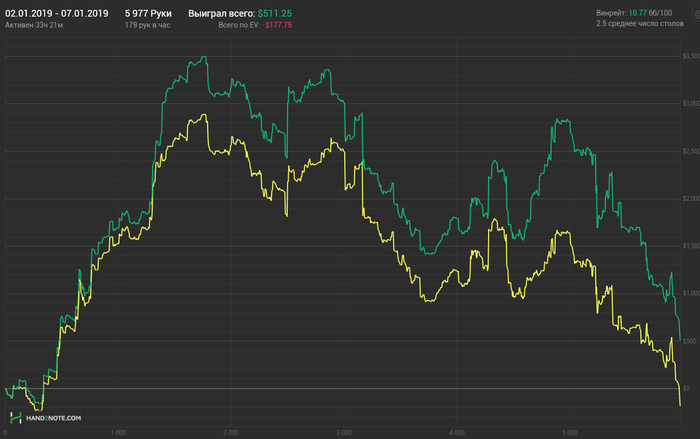Click the "Выиграл всего" label
The image size is (700, 439).
click(x=221, y=13)
